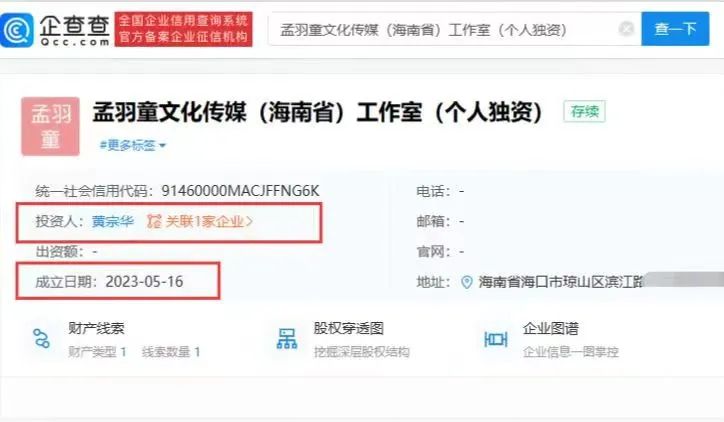The image size is (724, 422).
Task: Click the 企业图谱 icon
Action: pyautogui.click(x=495, y=339)
